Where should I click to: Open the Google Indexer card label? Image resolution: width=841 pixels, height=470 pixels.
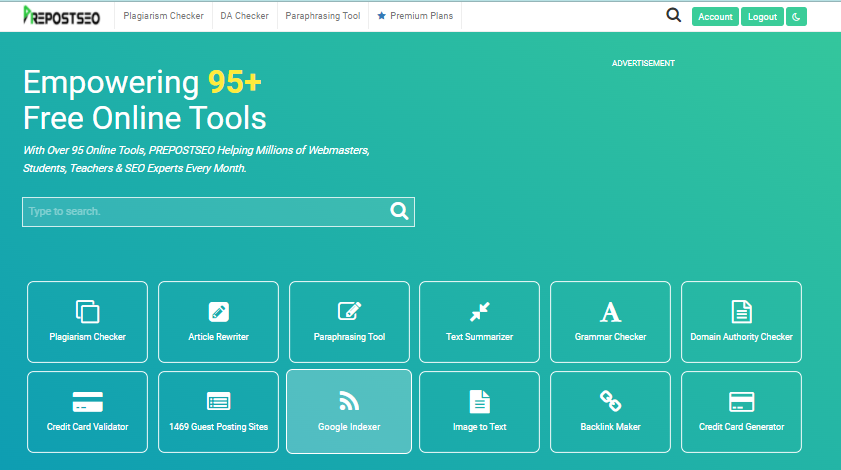click(349, 427)
